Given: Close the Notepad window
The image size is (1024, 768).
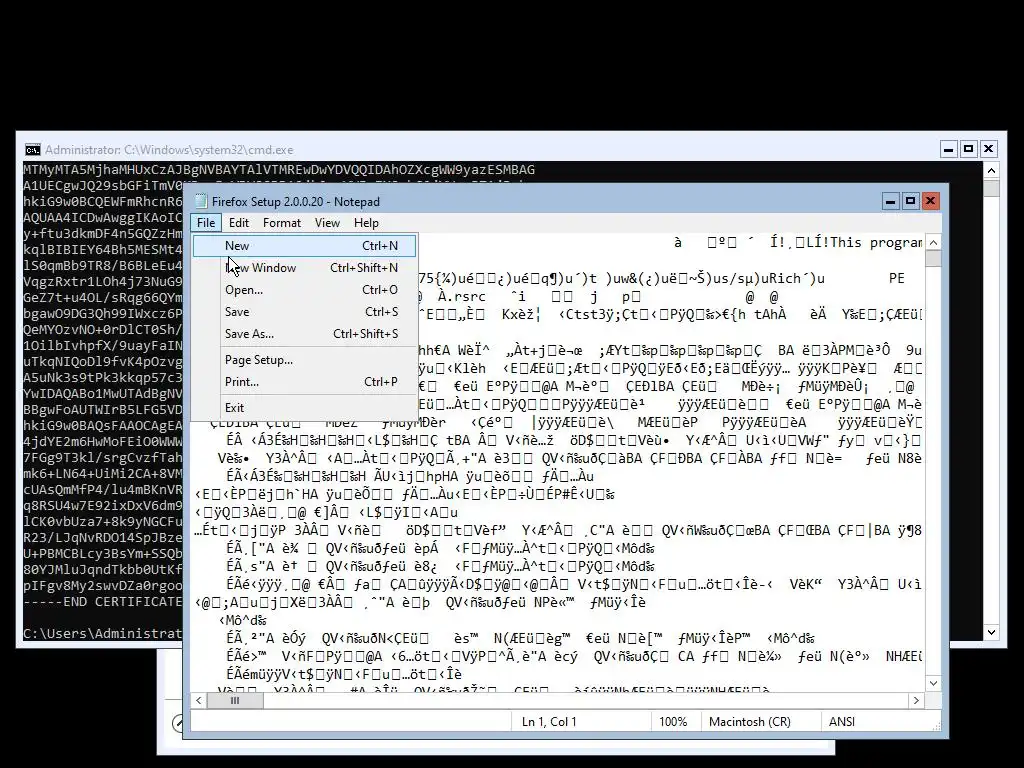Looking at the screenshot, I should [x=931, y=201].
